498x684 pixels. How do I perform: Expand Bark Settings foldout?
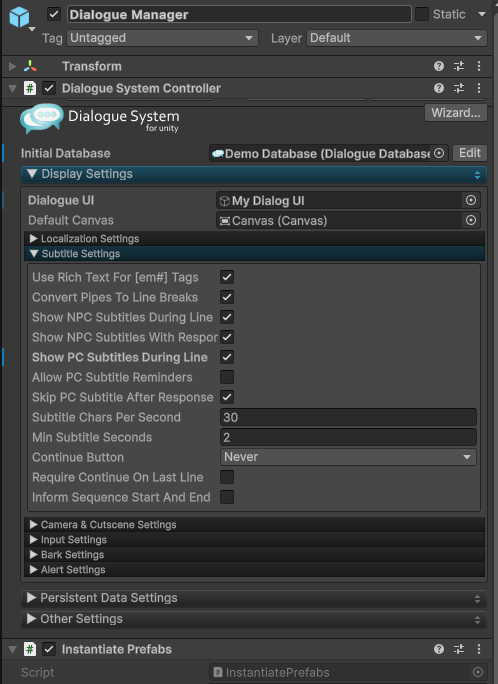pos(34,554)
